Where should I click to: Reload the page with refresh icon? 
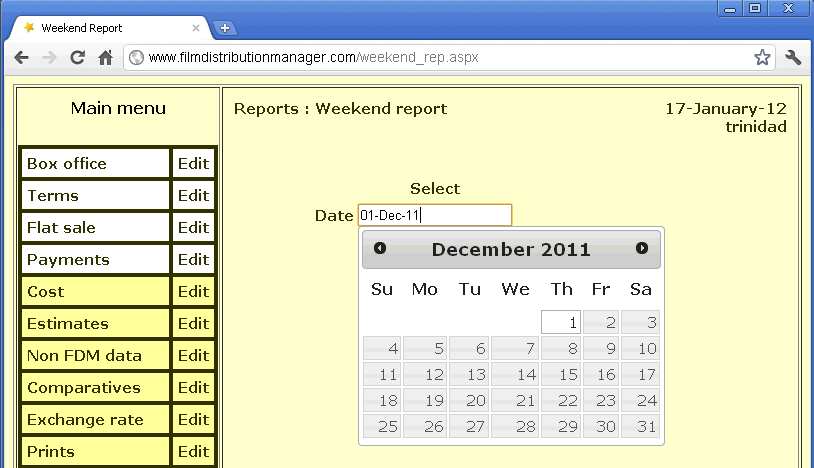pyautogui.click(x=77, y=58)
